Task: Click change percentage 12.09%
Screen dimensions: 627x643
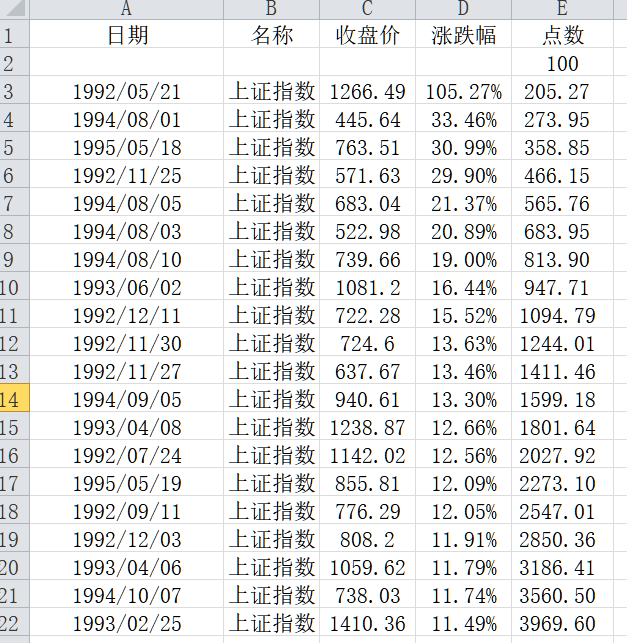Action: (x=463, y=482)
